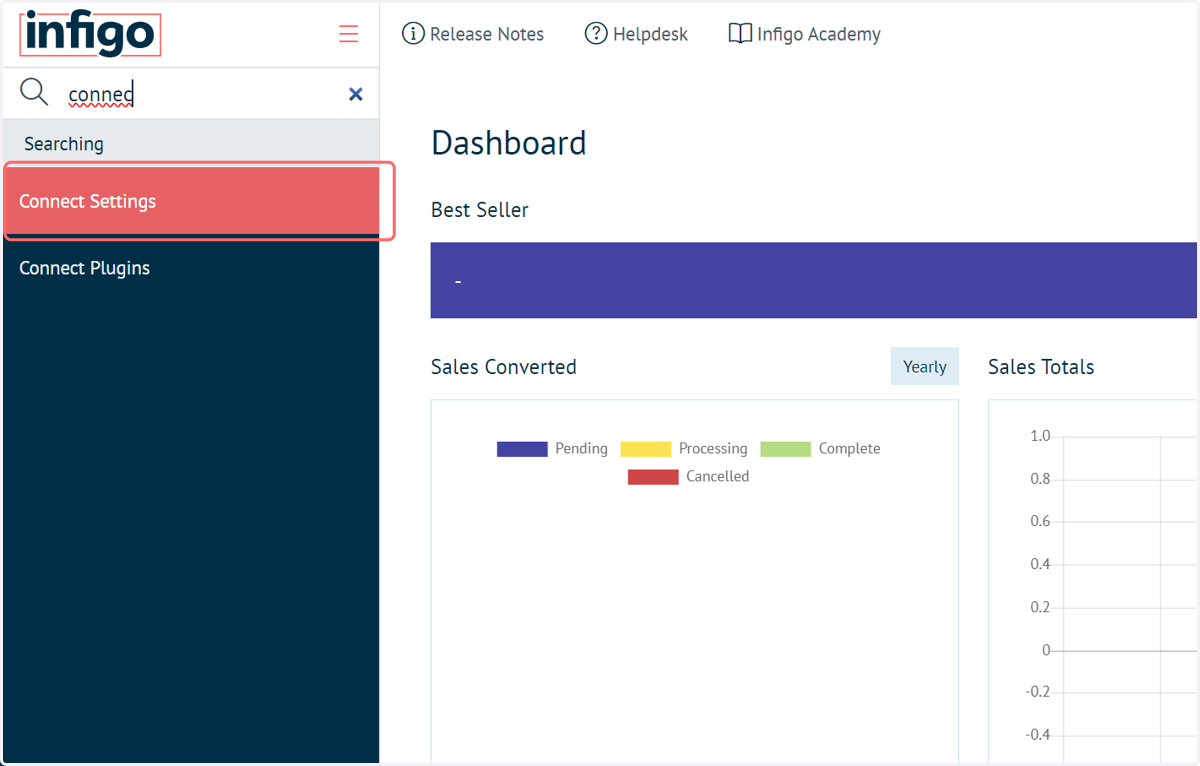Open the Infigo Academy link
Screen dimensions: 1200x766
[805, 34]
